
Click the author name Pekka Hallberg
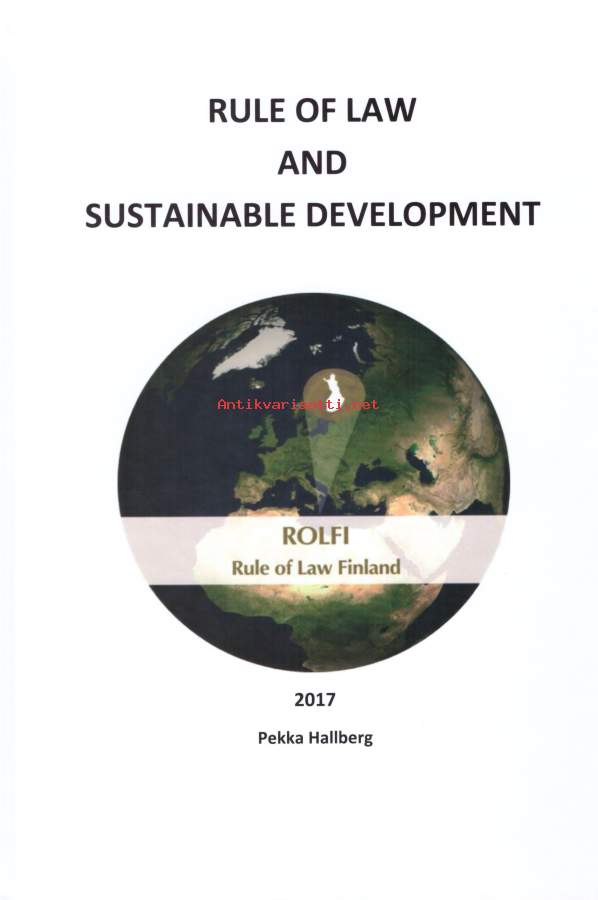pyautogui.click(x=315, y=738)
